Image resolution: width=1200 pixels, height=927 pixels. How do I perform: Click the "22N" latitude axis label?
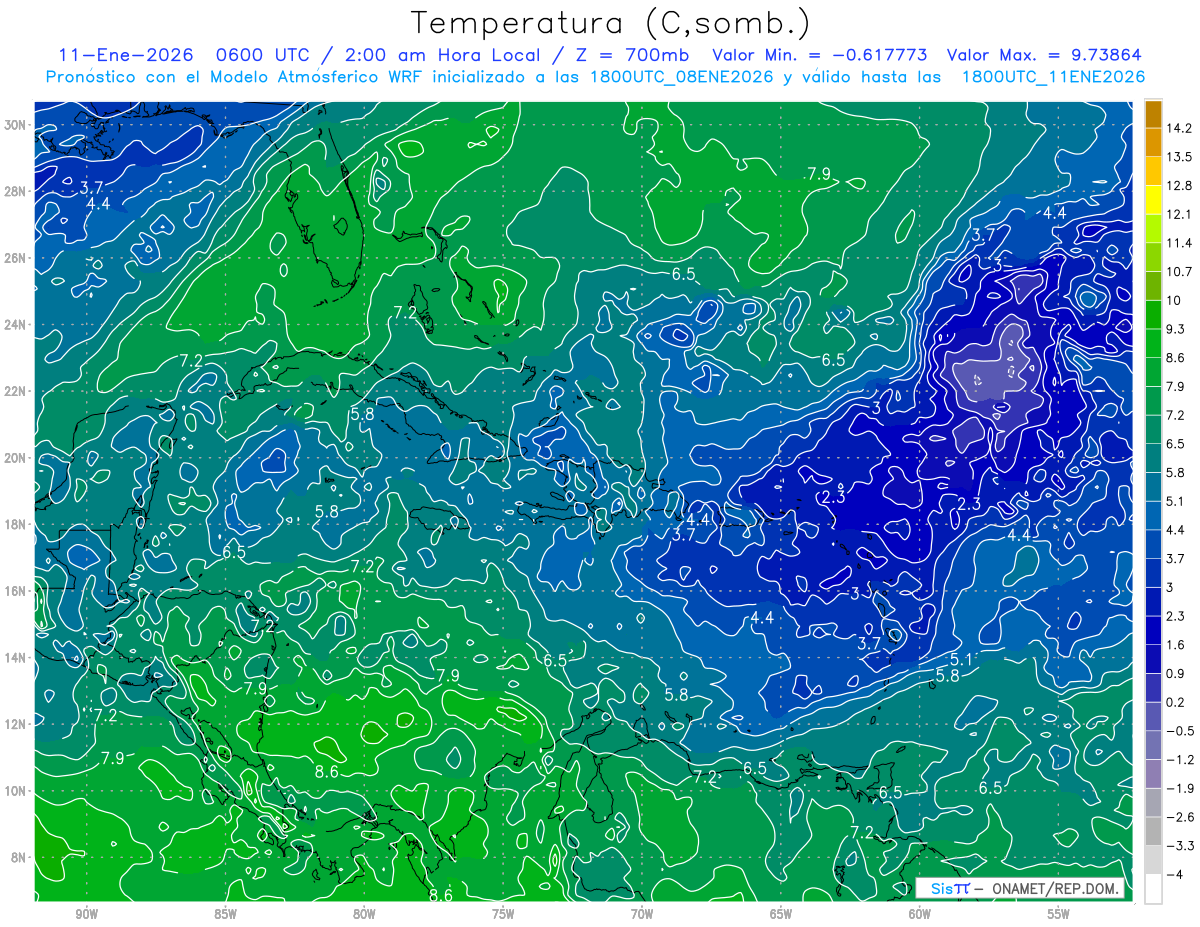coord(17,391)
